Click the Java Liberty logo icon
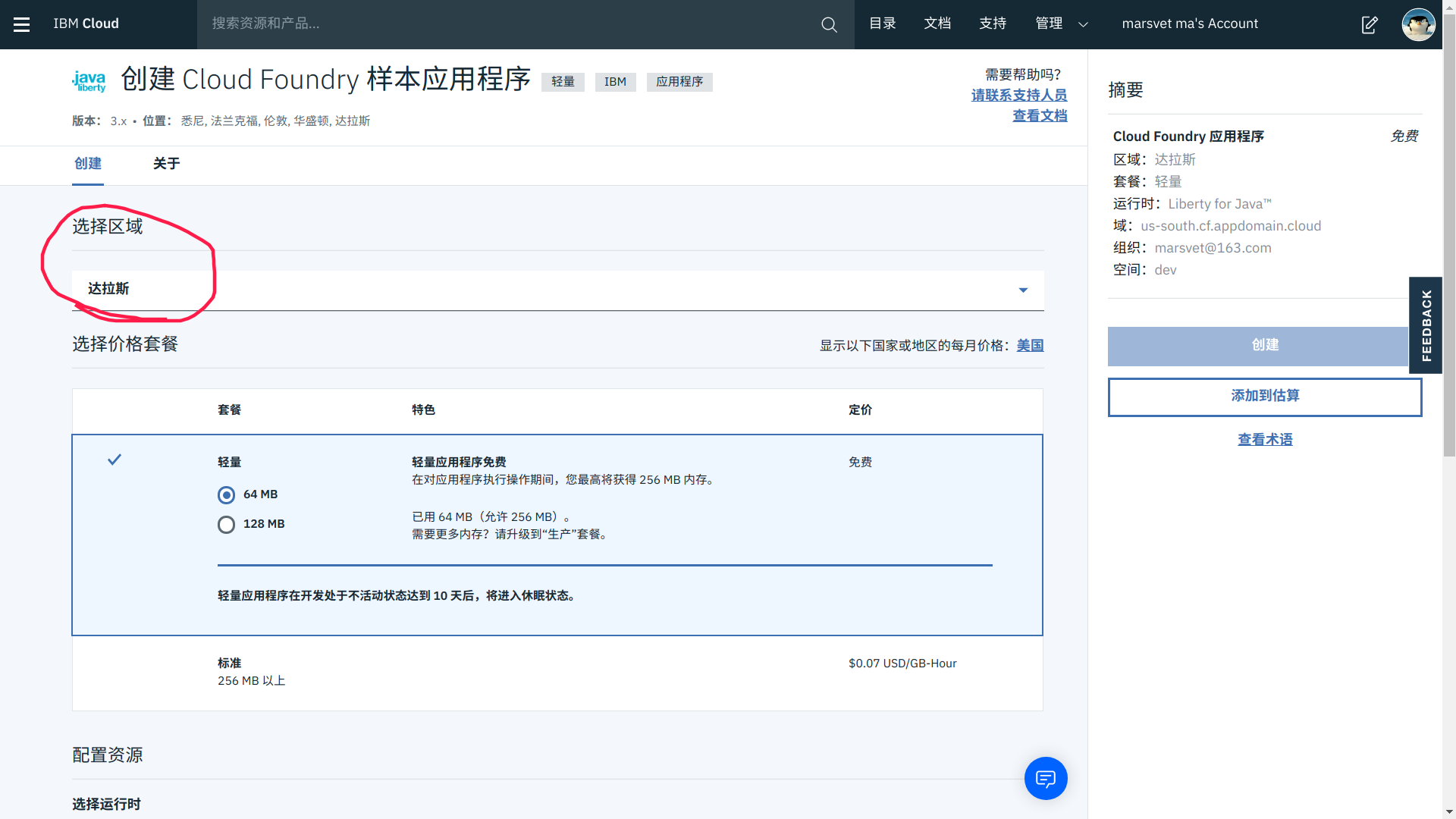The width and height of the screenshot is (1456, 819). (x=89, y=80)
